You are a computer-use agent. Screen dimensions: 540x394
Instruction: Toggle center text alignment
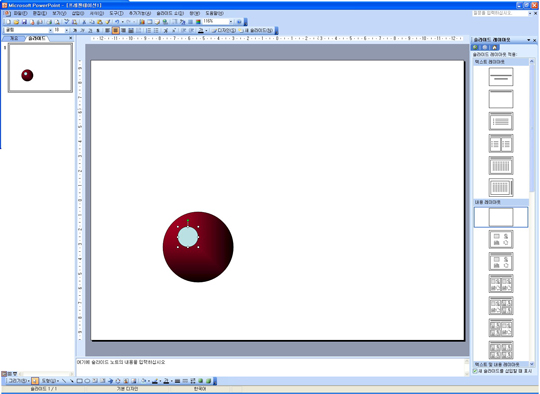[115, 30]
